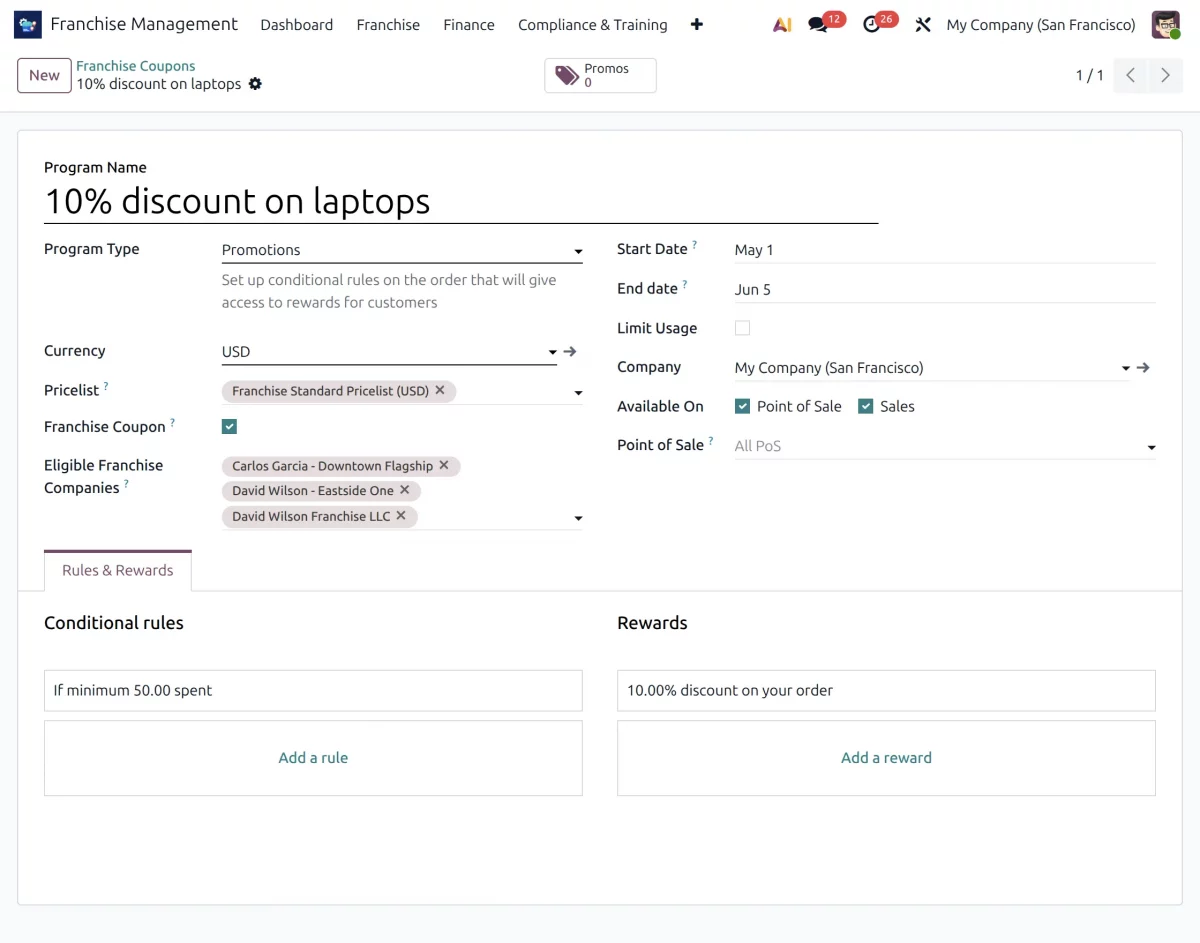Go to the previous record arrow

coord(1130,75)
